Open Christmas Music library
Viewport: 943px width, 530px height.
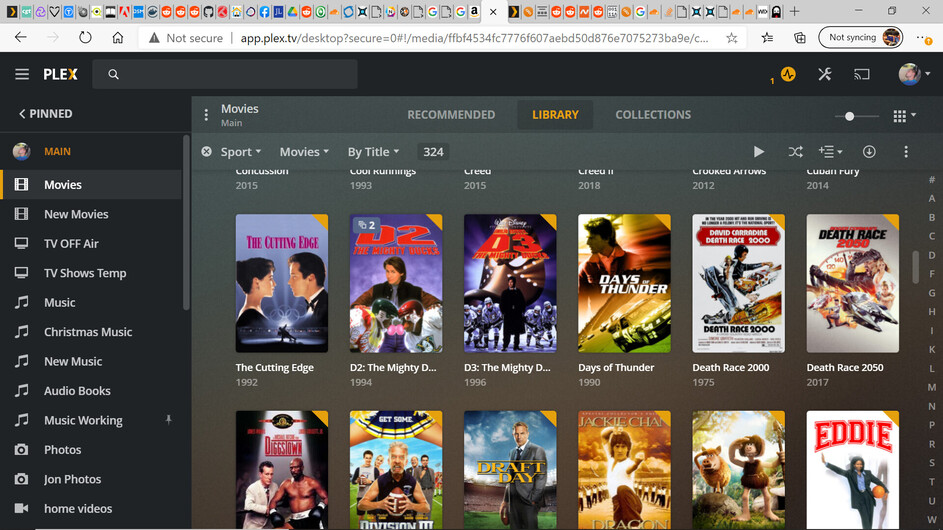[x=91, y=332]
